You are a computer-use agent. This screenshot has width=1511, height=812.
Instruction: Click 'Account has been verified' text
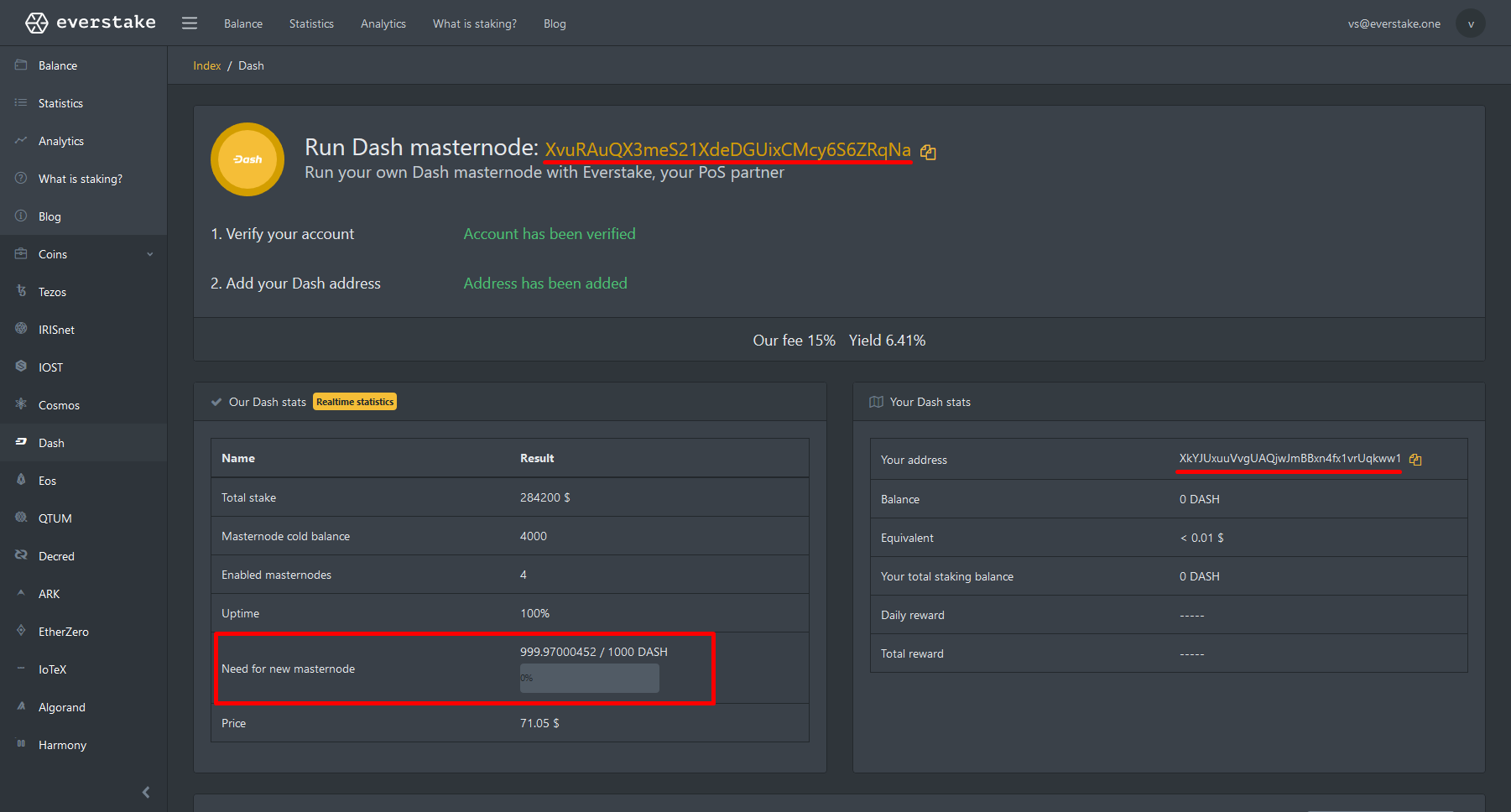pyautogui.click(x=550, y=234)
